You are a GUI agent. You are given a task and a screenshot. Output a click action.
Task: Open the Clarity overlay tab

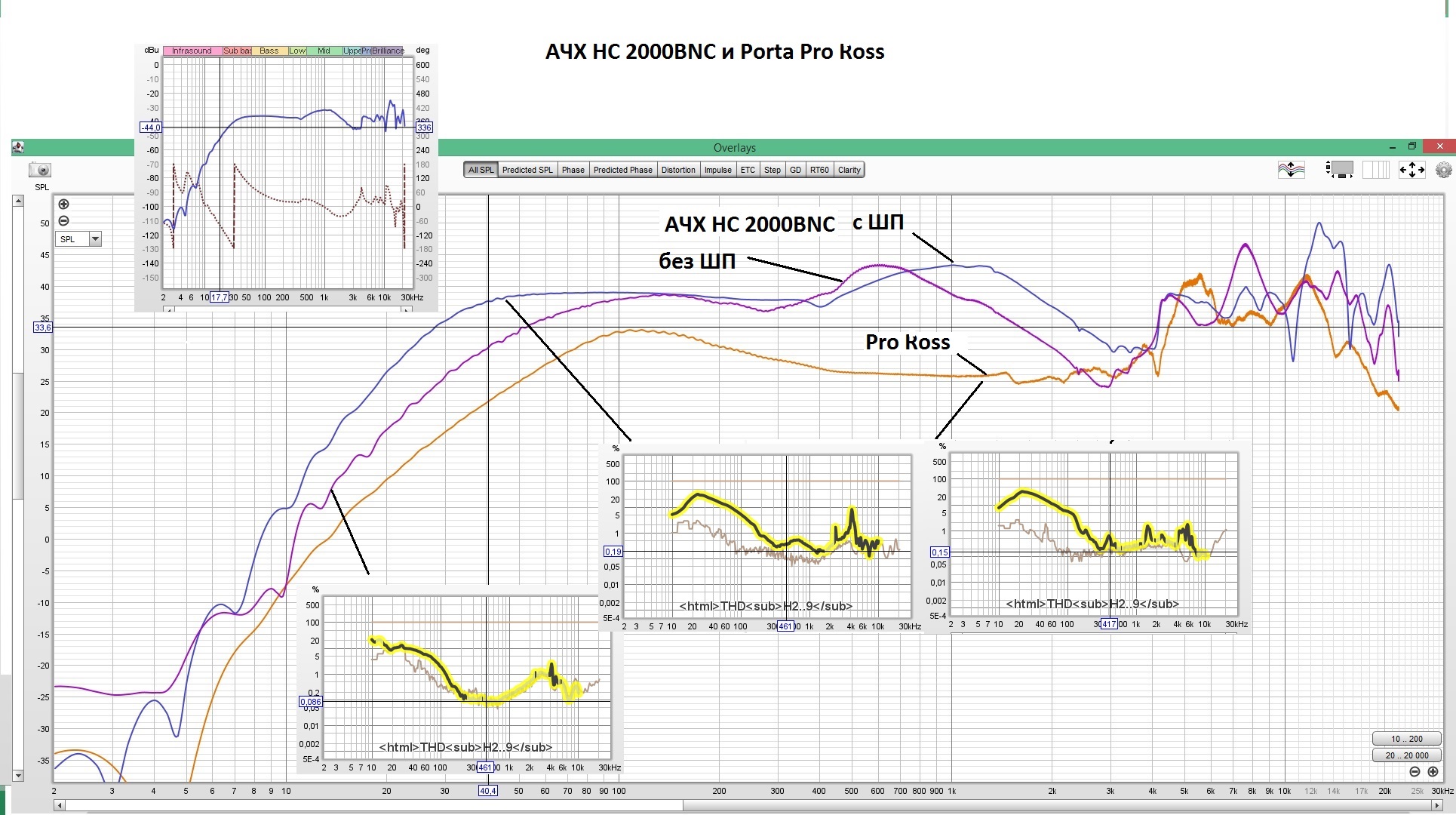point(849,170)
